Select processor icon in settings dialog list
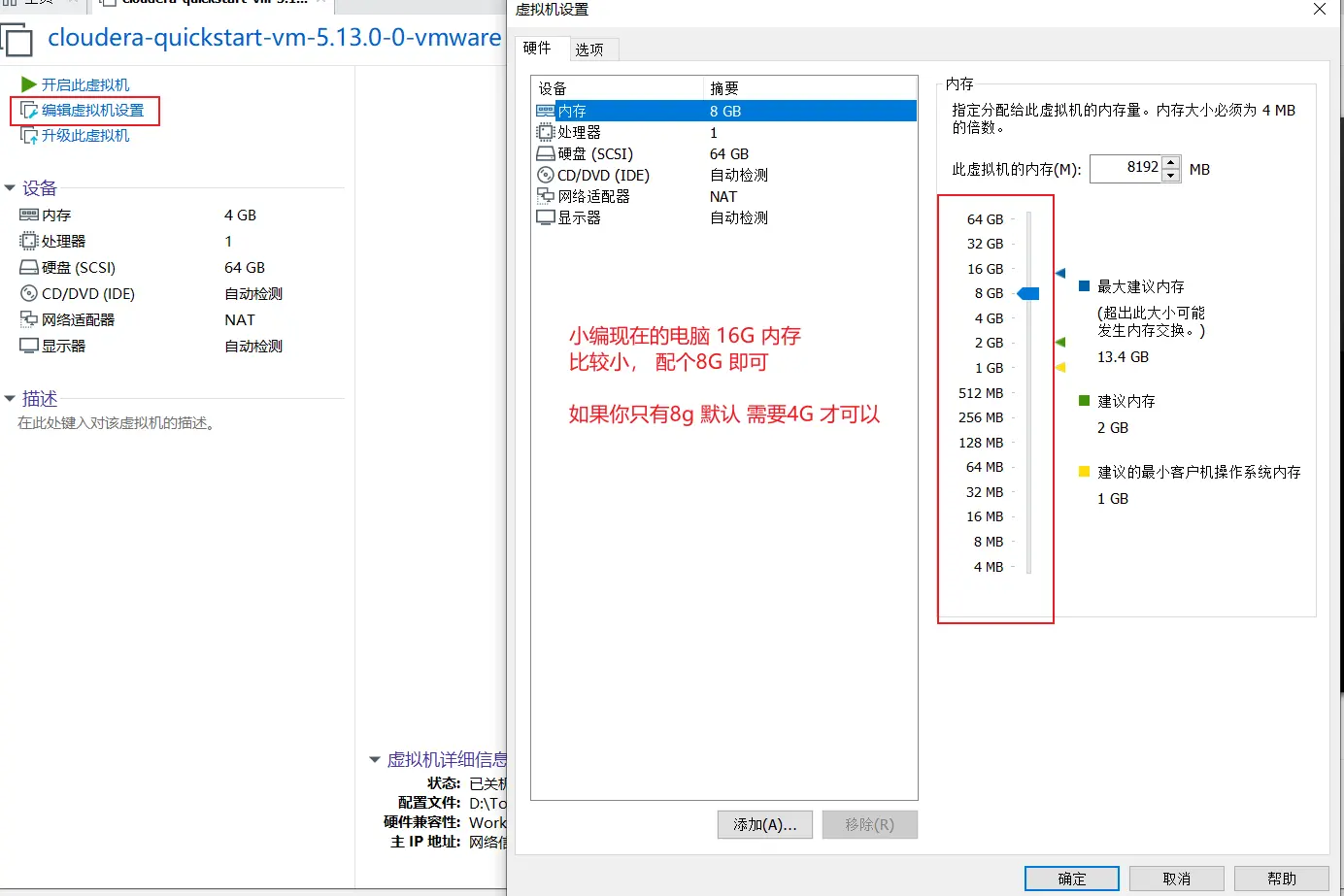The width and height of the screenshot is (1344, 896). [546, 132]
